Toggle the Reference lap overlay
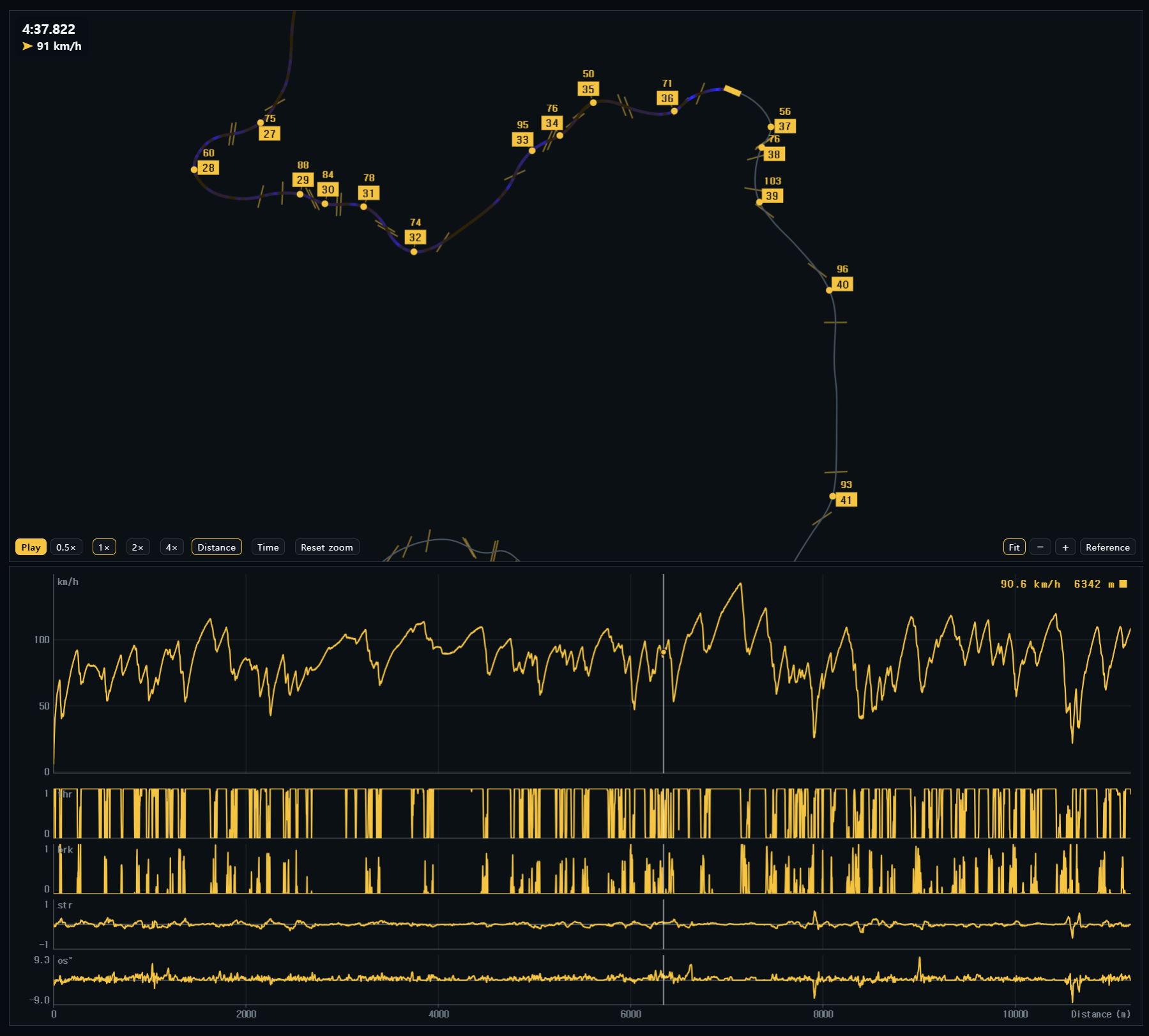Image resolution: width=1149 pixels, height=1036 pixels. (1107, 547)
